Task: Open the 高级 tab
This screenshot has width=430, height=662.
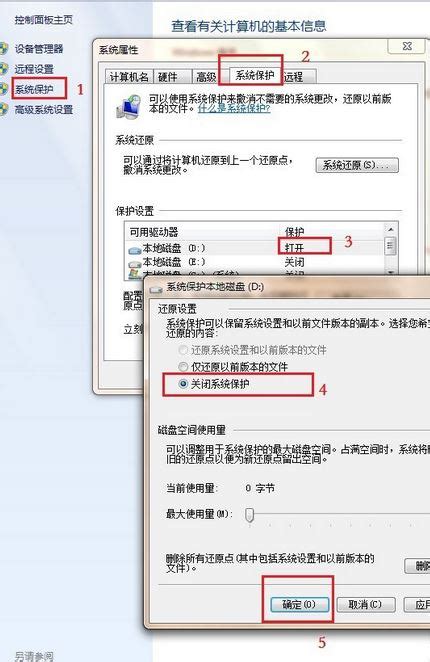Action: pos(206,77)
